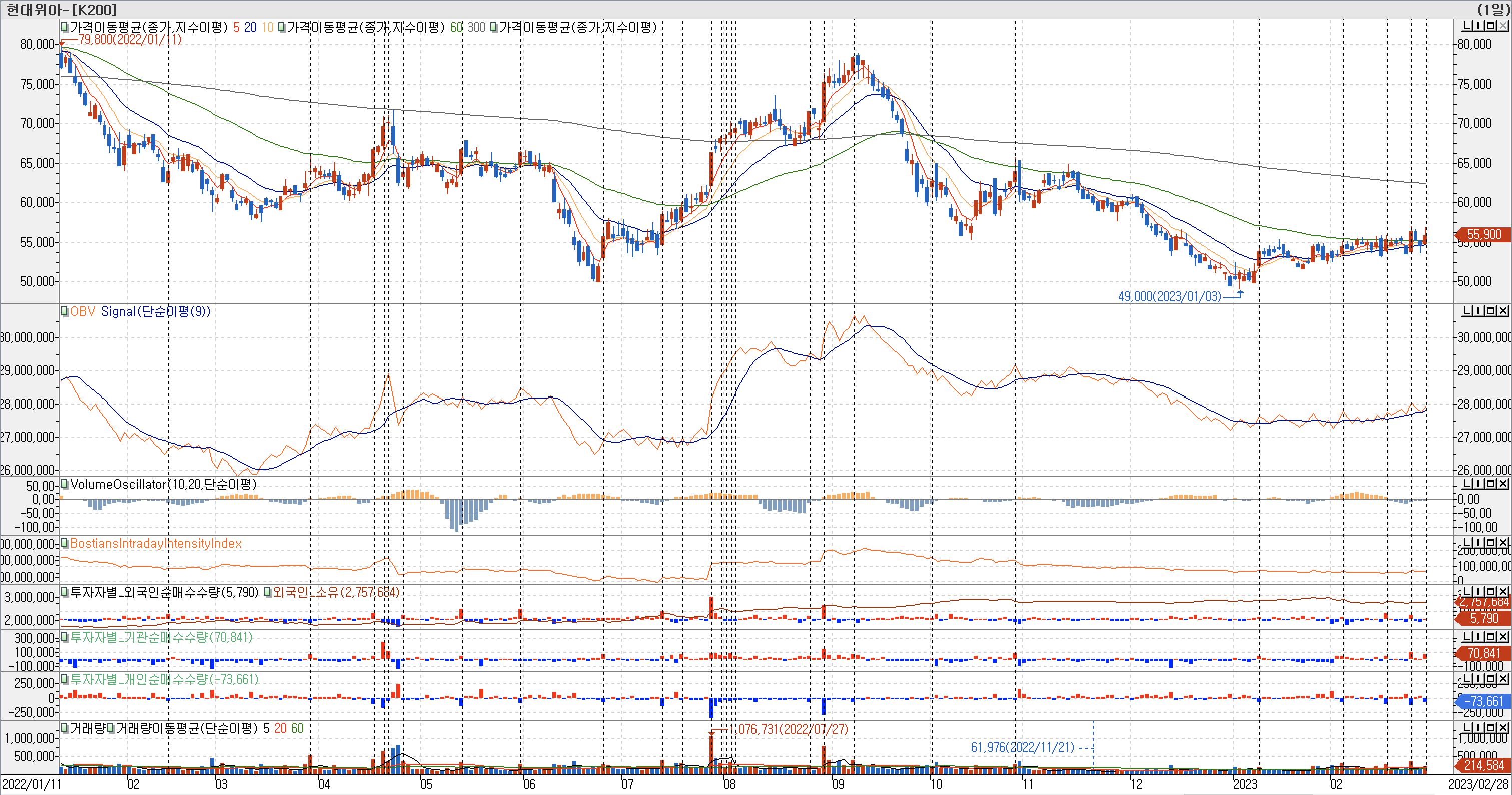This screenshot has height=795, width=1512.
Task: Toggle the square marker beside VolumeOscillator label
Action: (65, 484)
